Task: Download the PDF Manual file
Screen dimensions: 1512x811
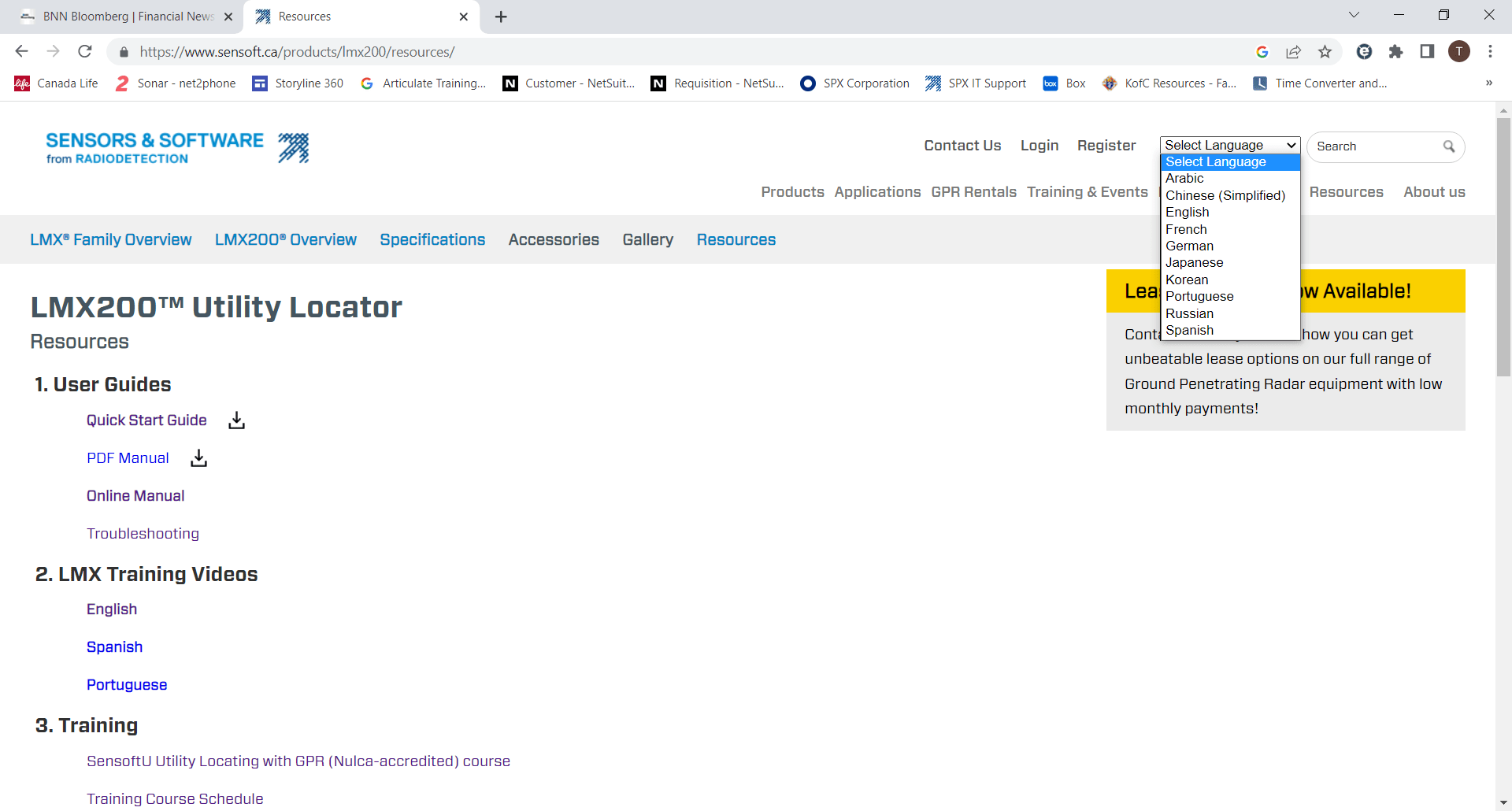Action: [198, 458]
